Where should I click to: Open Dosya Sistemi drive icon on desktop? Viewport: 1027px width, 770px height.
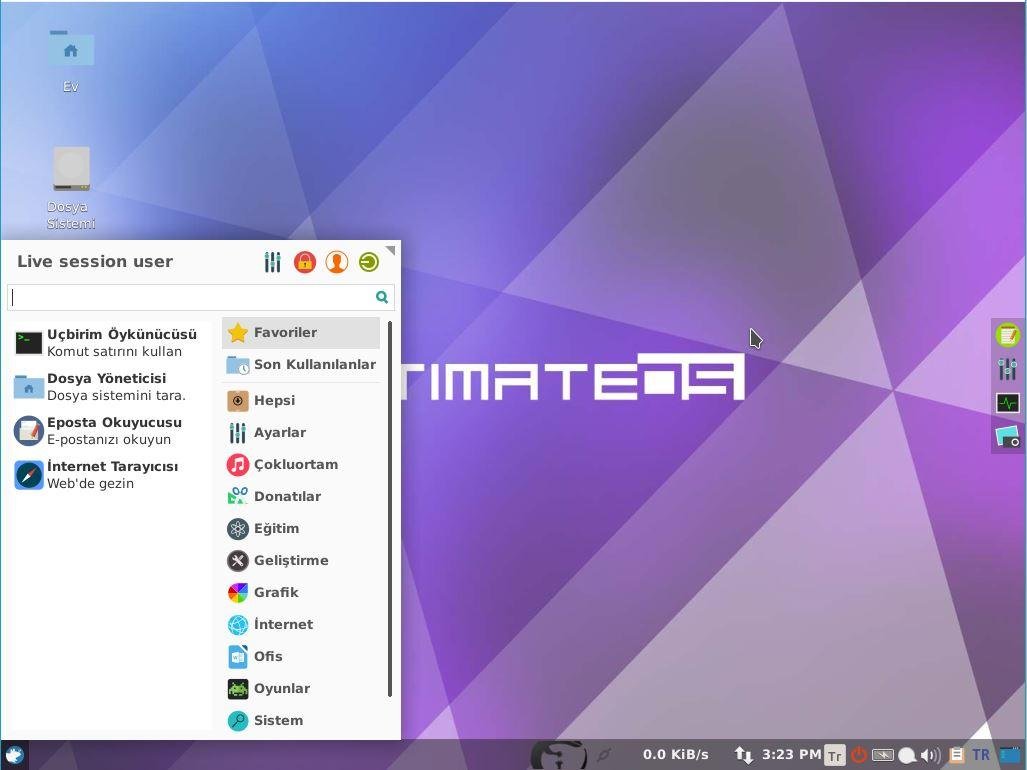coord(71,189)
